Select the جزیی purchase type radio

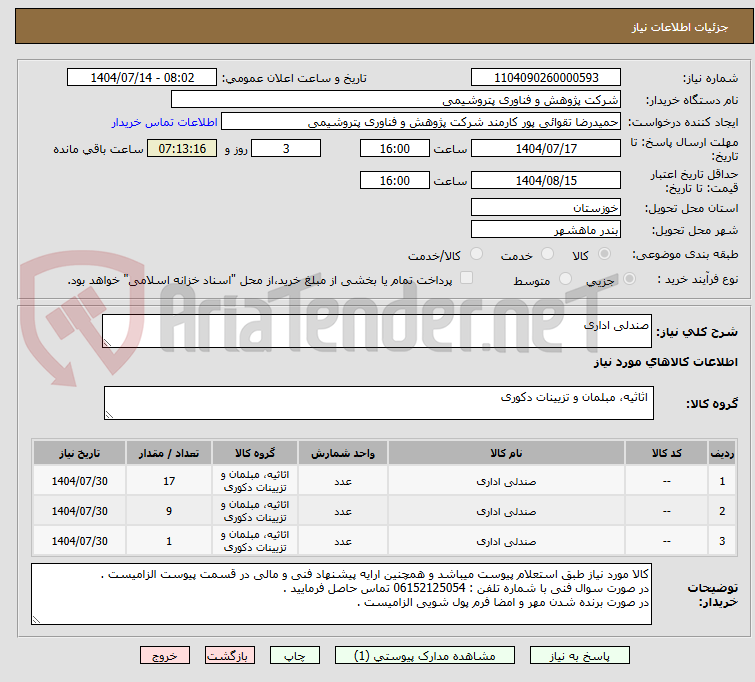629,279
